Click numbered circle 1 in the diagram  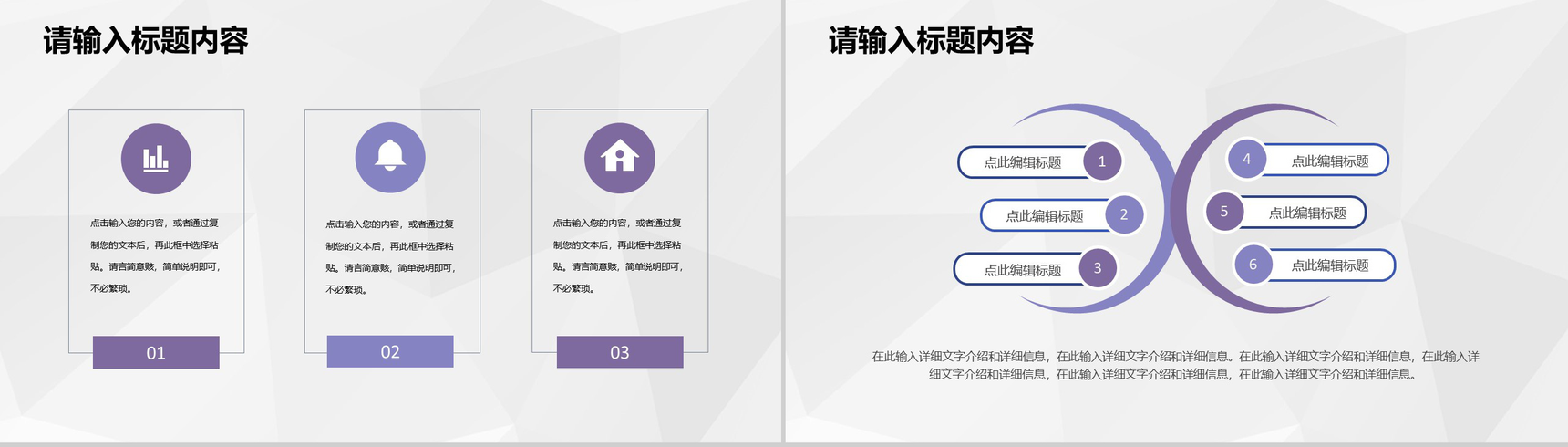(x=1101, y=161)
